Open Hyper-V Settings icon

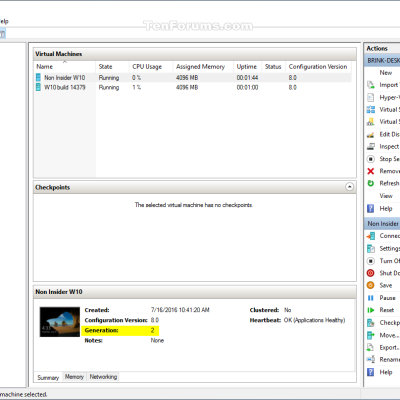pyautogui.click(x=371, y=97)
